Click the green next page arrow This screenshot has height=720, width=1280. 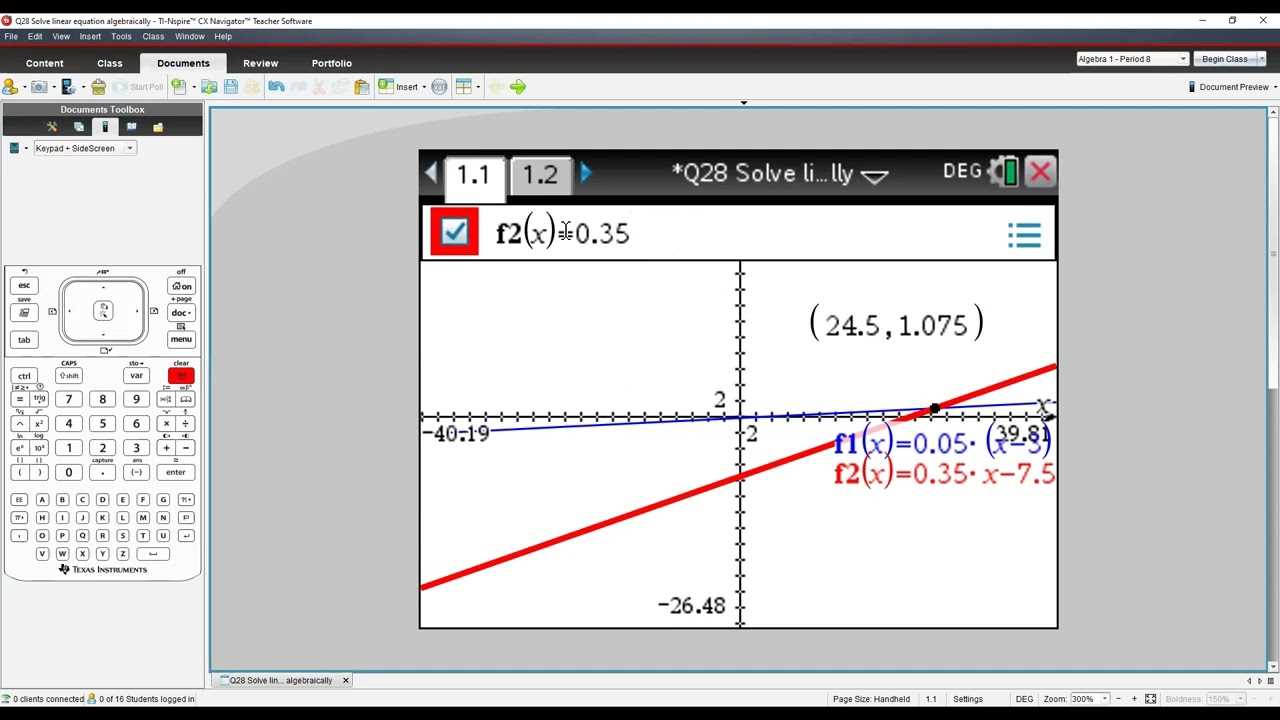pos(517,87)
